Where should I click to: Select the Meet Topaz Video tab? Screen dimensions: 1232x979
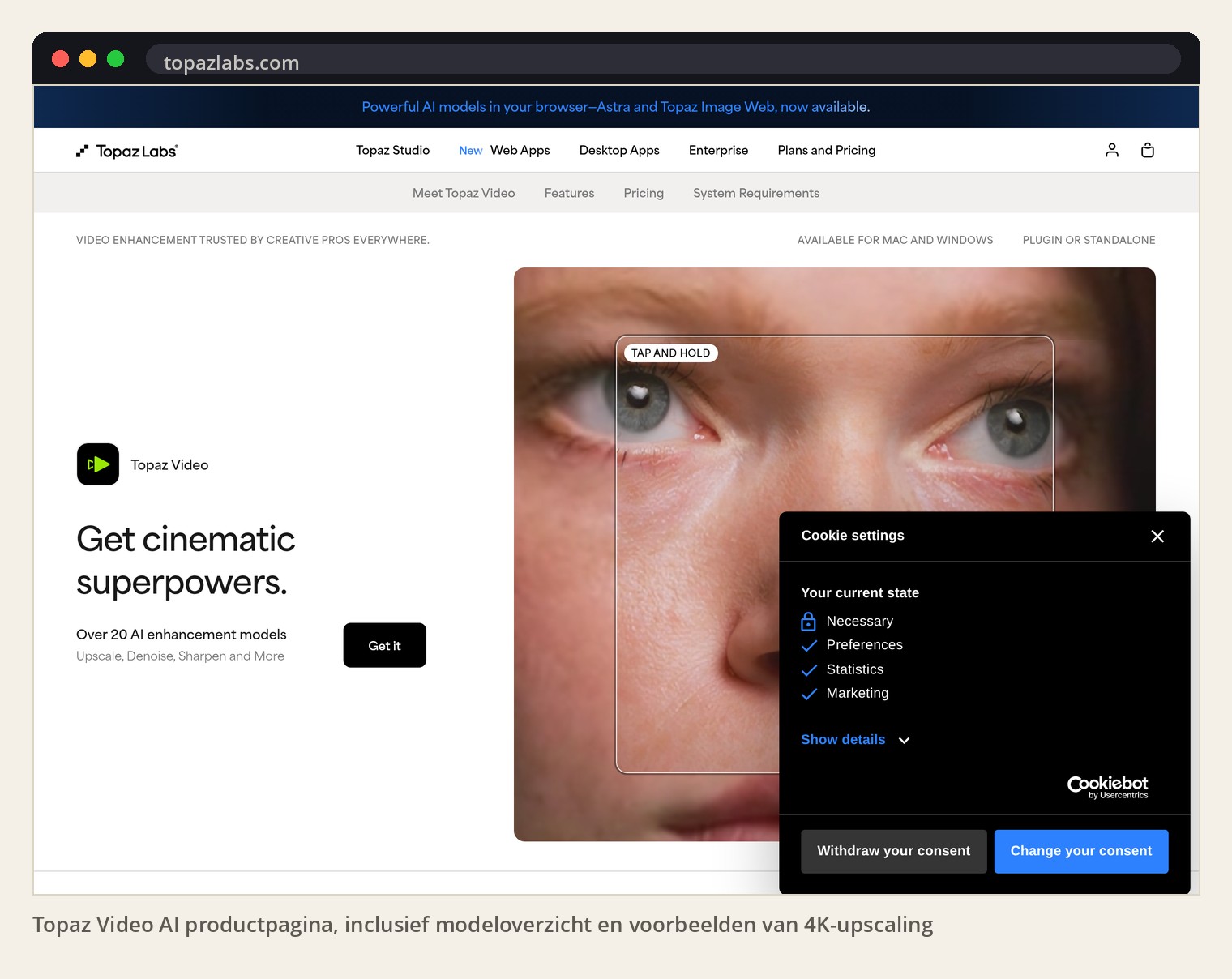pos(464,193)
